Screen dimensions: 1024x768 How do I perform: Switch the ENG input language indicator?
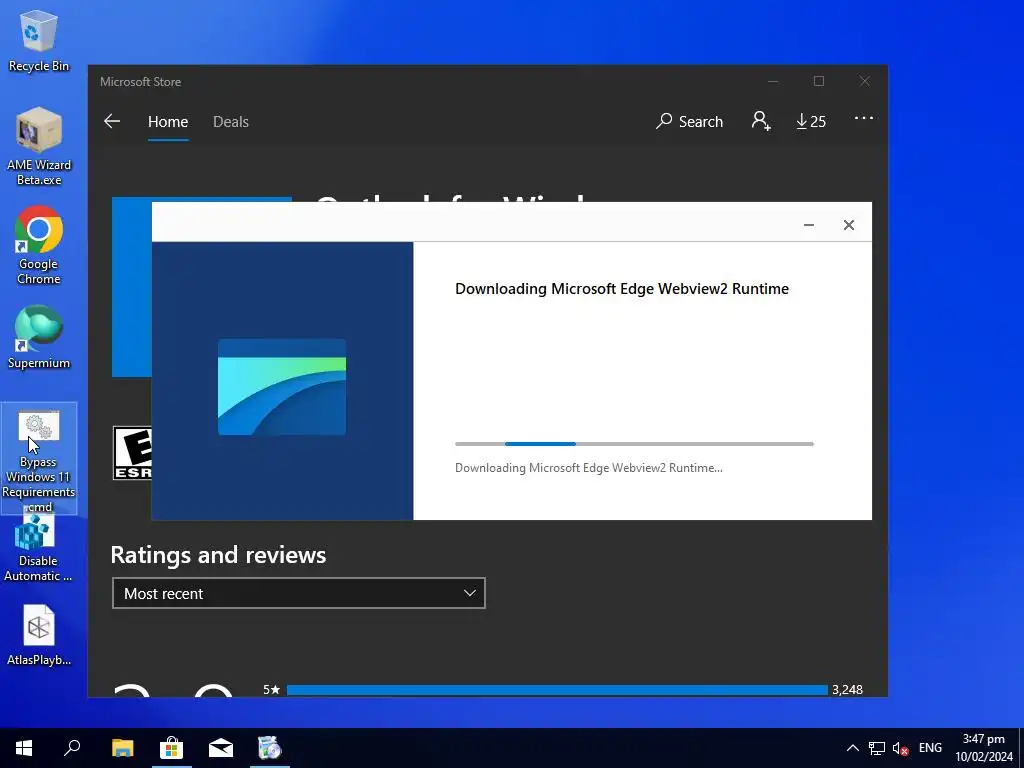pos(930,748)
